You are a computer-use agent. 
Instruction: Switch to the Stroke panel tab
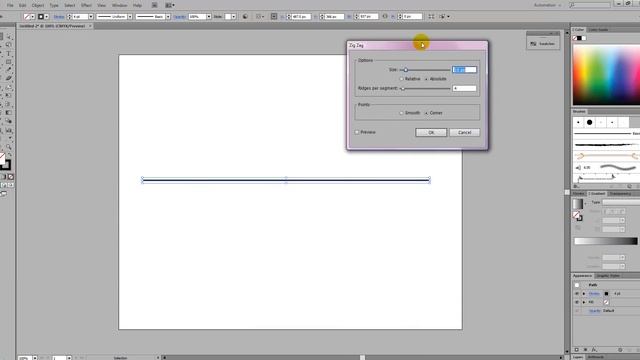pyautogui.click(x=578, y=193)
